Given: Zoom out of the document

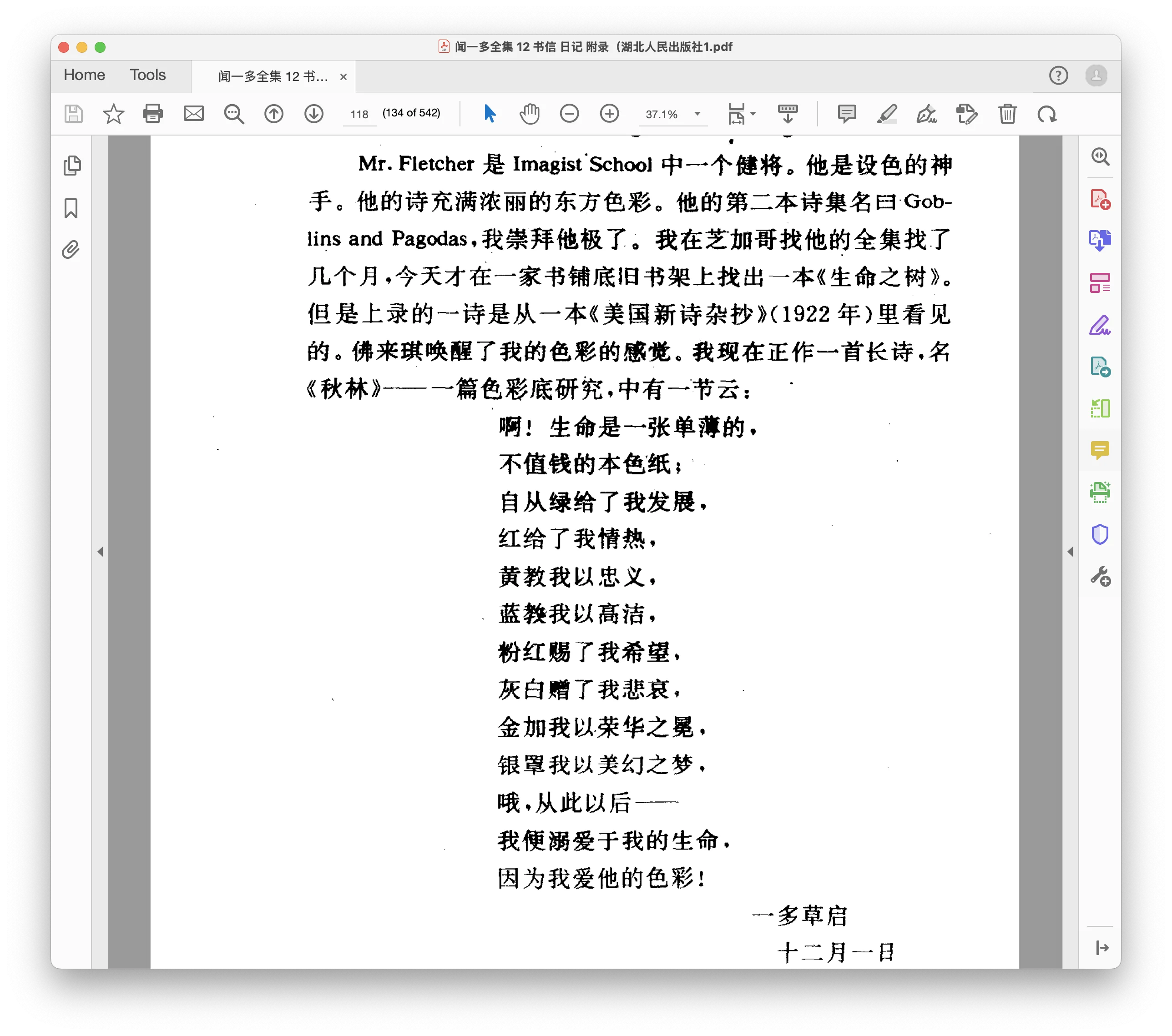Looking at the screenshot, I should (x=569, y=114).
